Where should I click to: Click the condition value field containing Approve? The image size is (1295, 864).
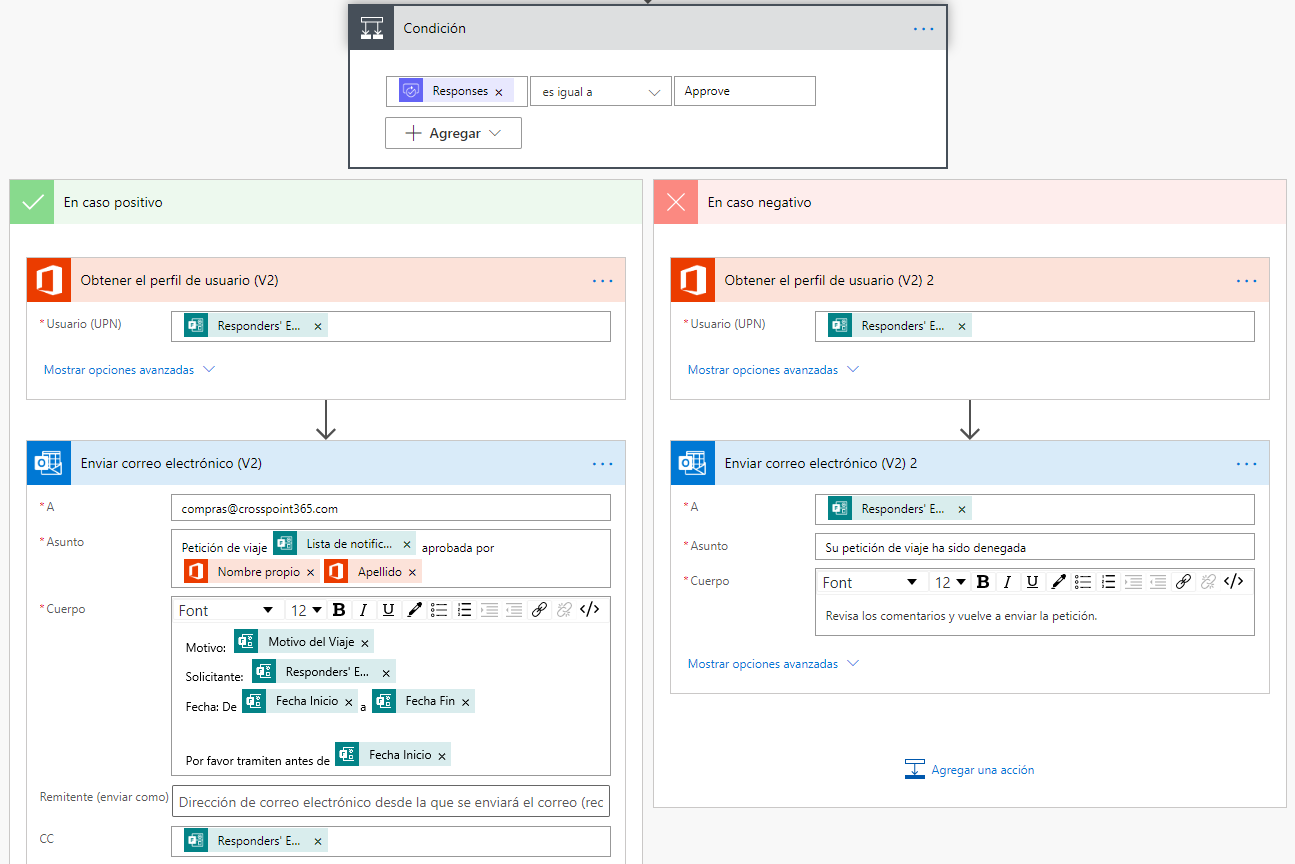click(745, 91)
